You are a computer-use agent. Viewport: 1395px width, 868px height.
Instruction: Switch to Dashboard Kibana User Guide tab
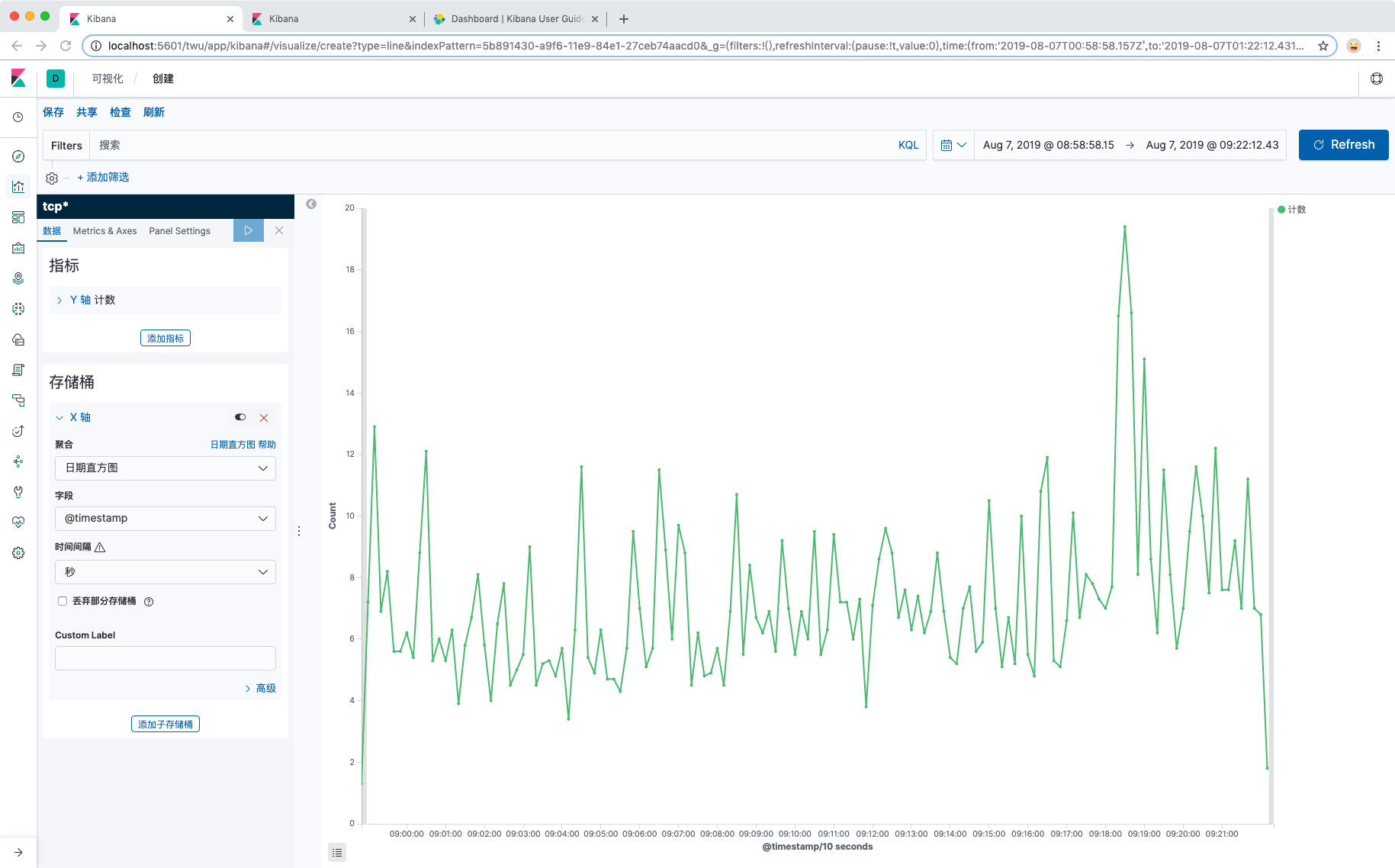pos(516,18)
